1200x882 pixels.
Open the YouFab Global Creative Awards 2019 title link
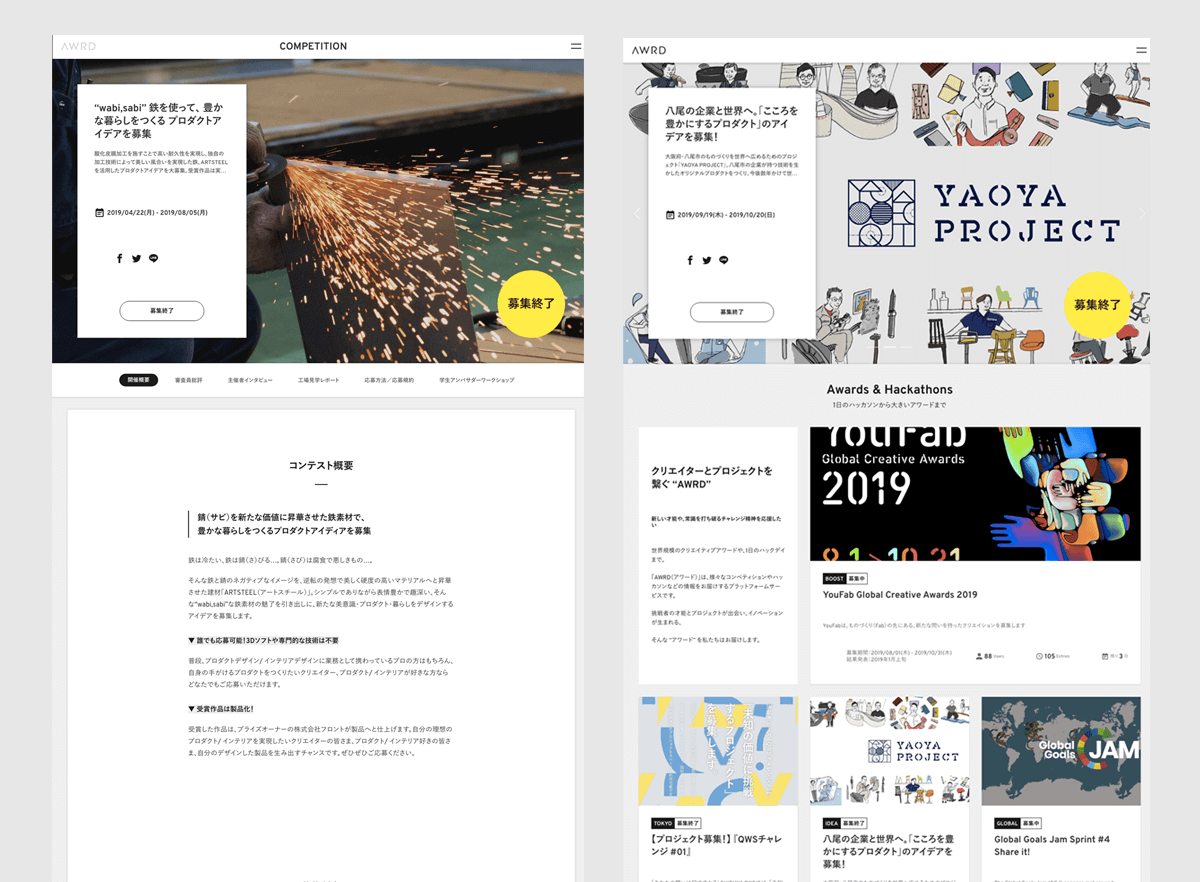[899, 595]
